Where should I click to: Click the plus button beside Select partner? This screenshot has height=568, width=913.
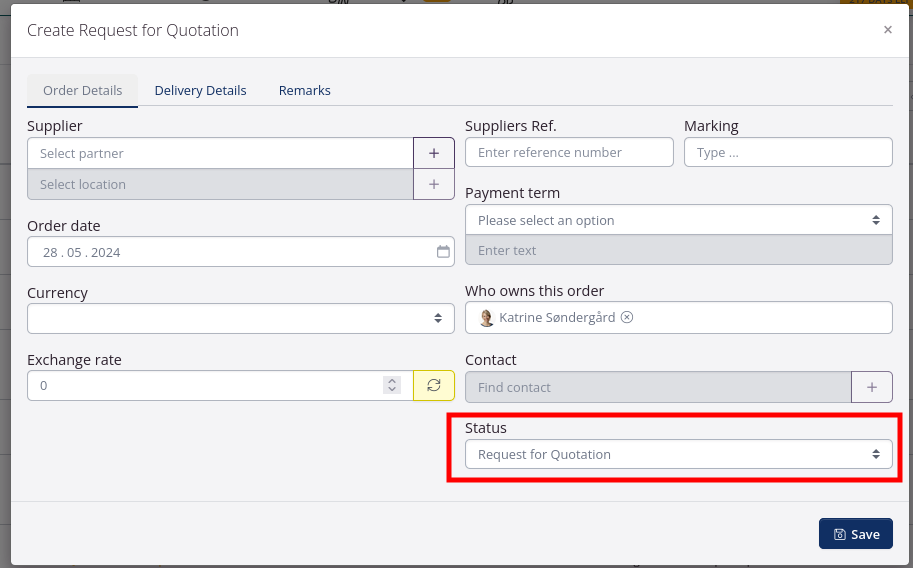tap(434, 153)
